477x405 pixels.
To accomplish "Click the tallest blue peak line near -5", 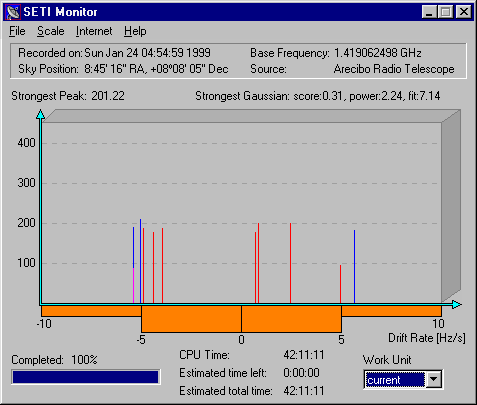I will (140, 261).
